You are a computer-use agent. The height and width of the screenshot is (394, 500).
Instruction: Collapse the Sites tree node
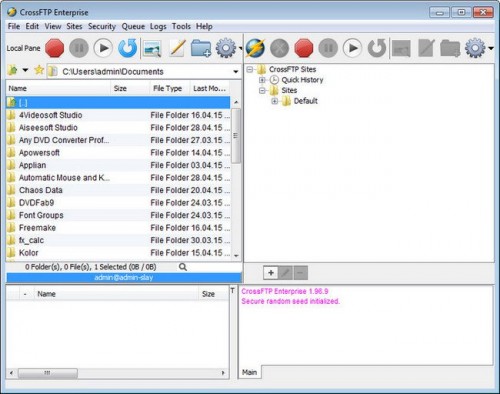click(x=262, y=90)
